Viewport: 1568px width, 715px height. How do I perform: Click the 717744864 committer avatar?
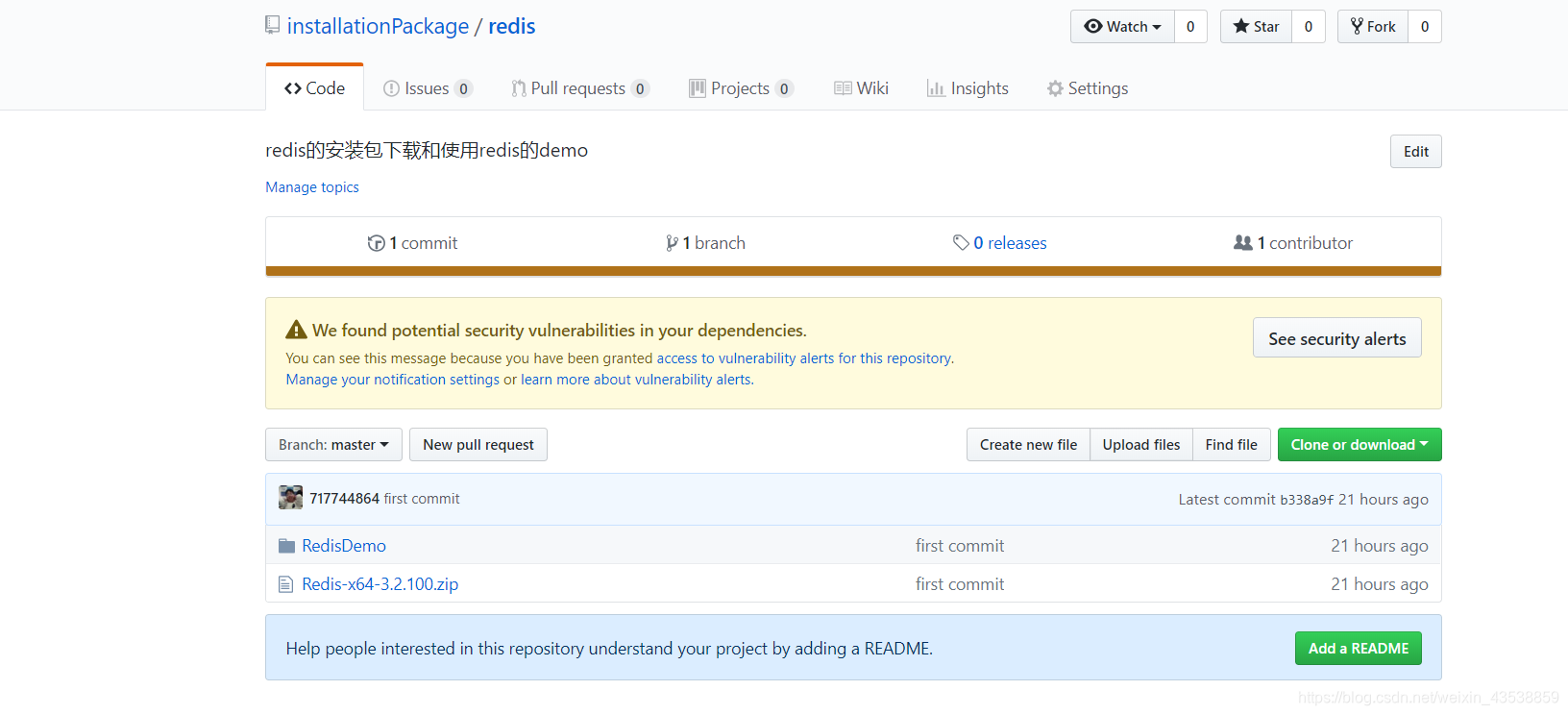[x=290, y=498]
